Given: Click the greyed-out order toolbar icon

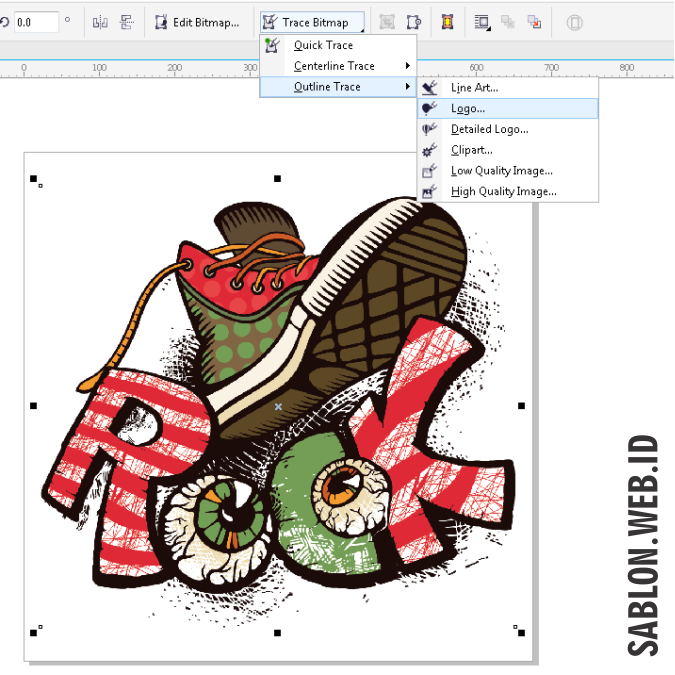Looking at the screenshot, I should [x=508, y=22].
